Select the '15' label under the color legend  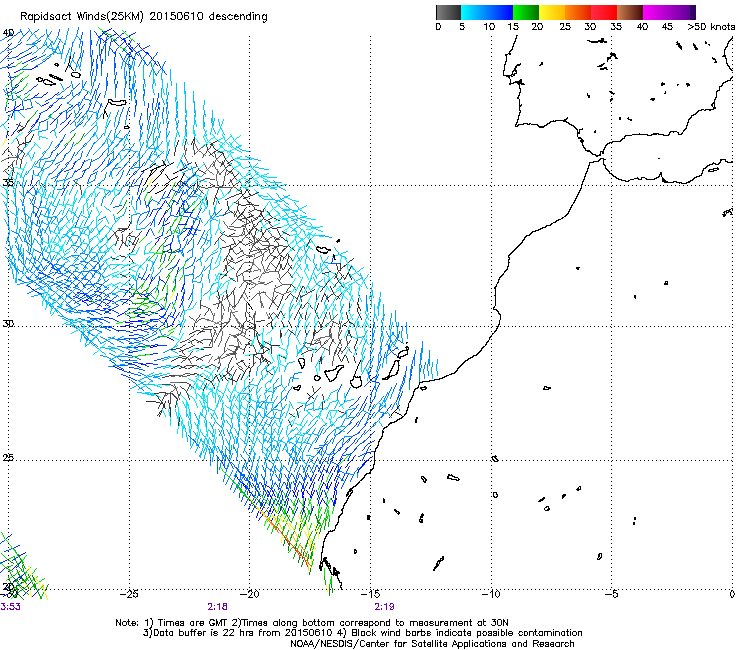(x=513, y=27)
